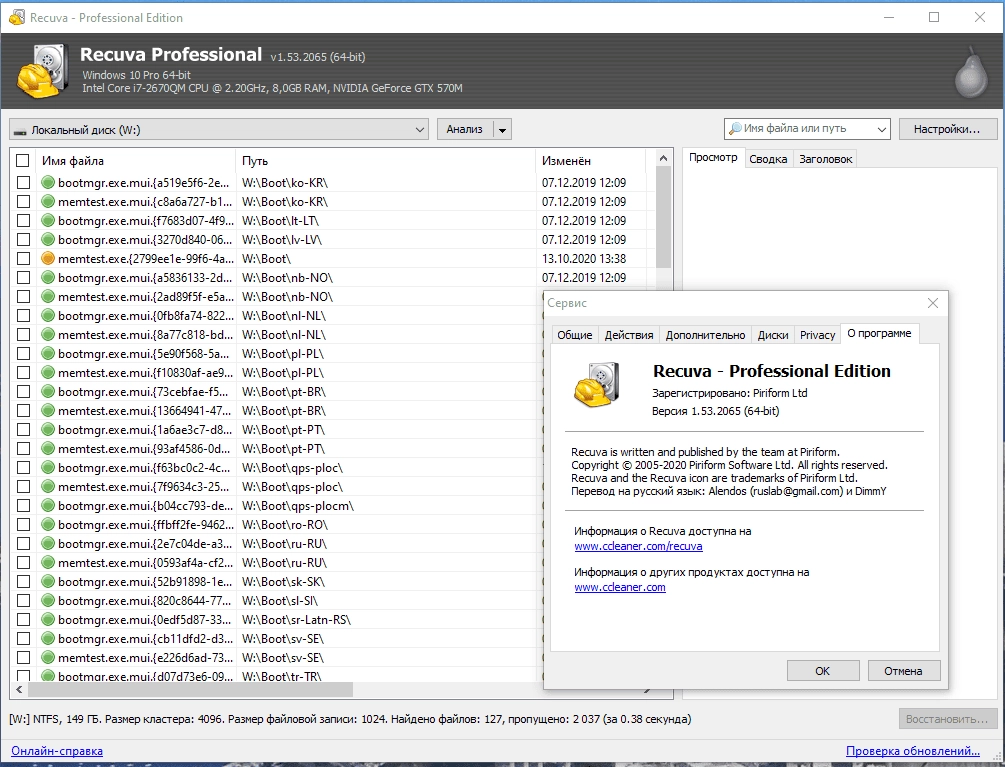Click Проверка обновлений... link
The image size is (1005, 767).
[913, 751]
